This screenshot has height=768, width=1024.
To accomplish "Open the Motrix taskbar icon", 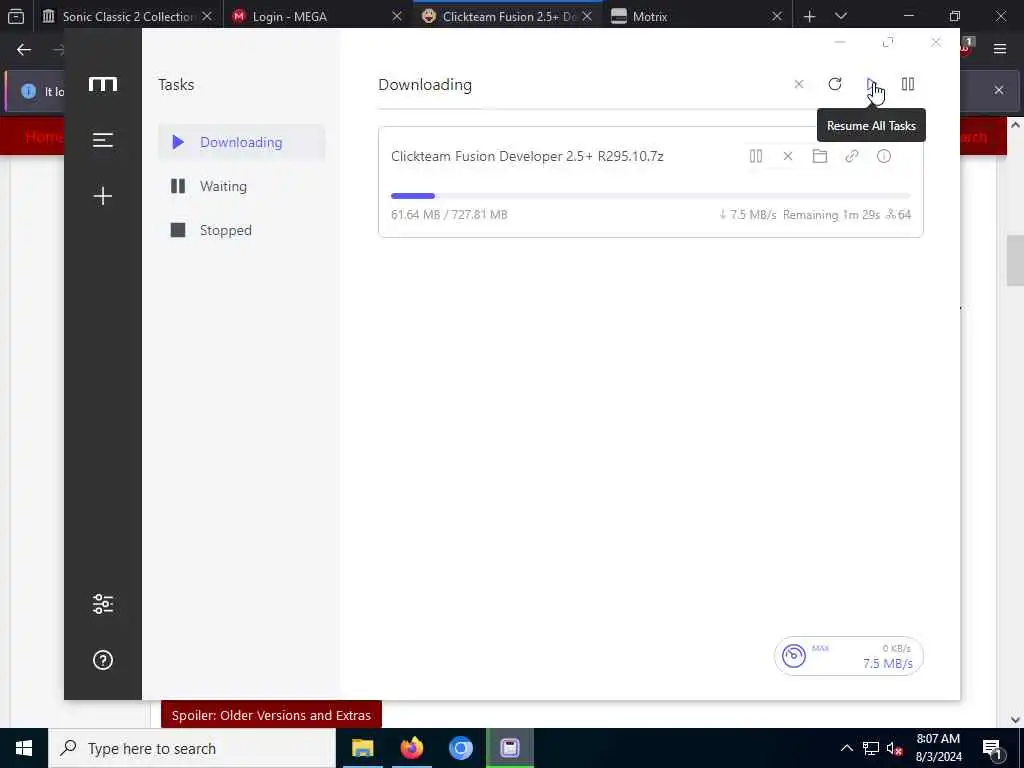I will [x=509, y=748].
